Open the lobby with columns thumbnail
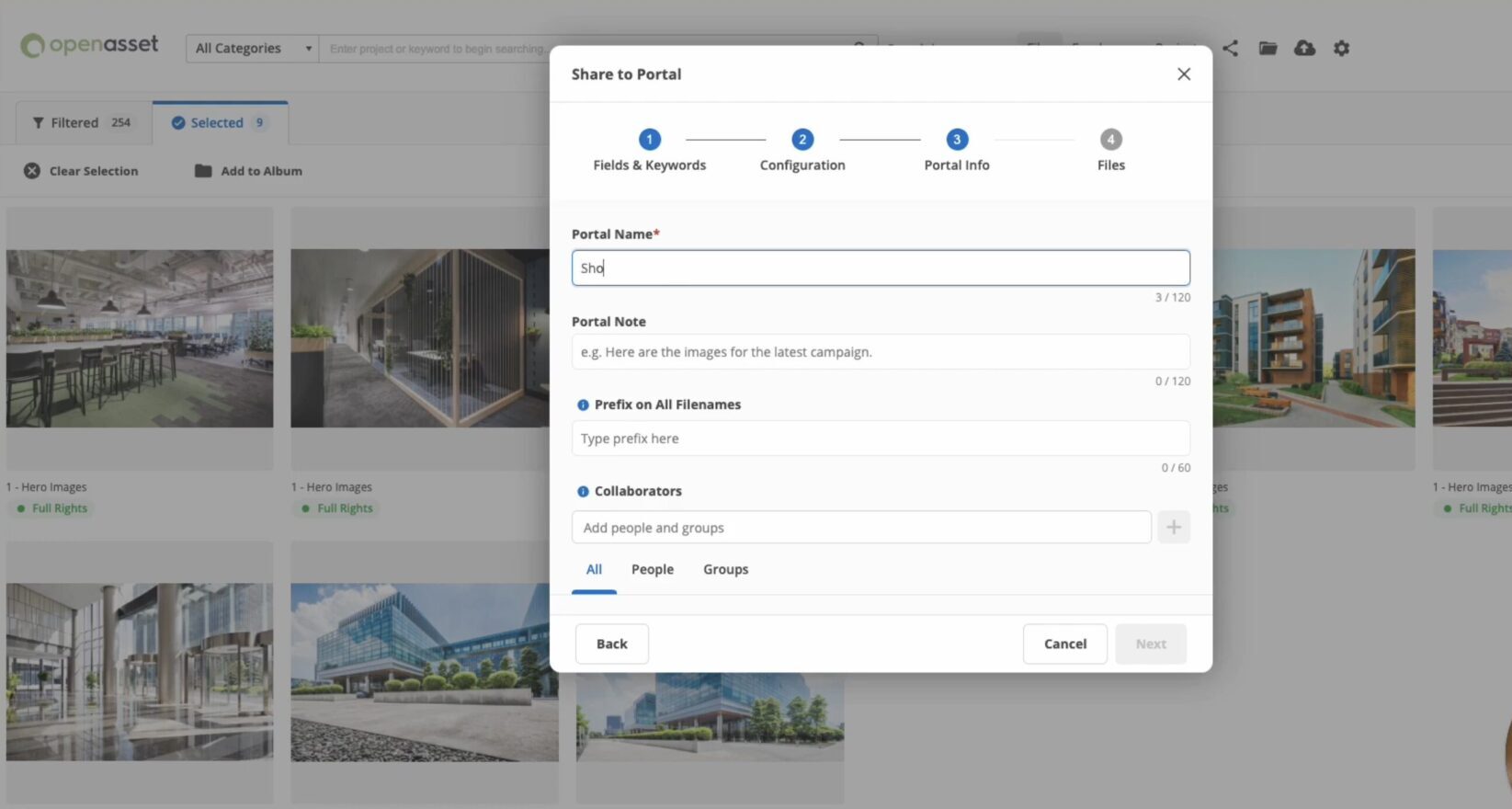 pos(140,672)
